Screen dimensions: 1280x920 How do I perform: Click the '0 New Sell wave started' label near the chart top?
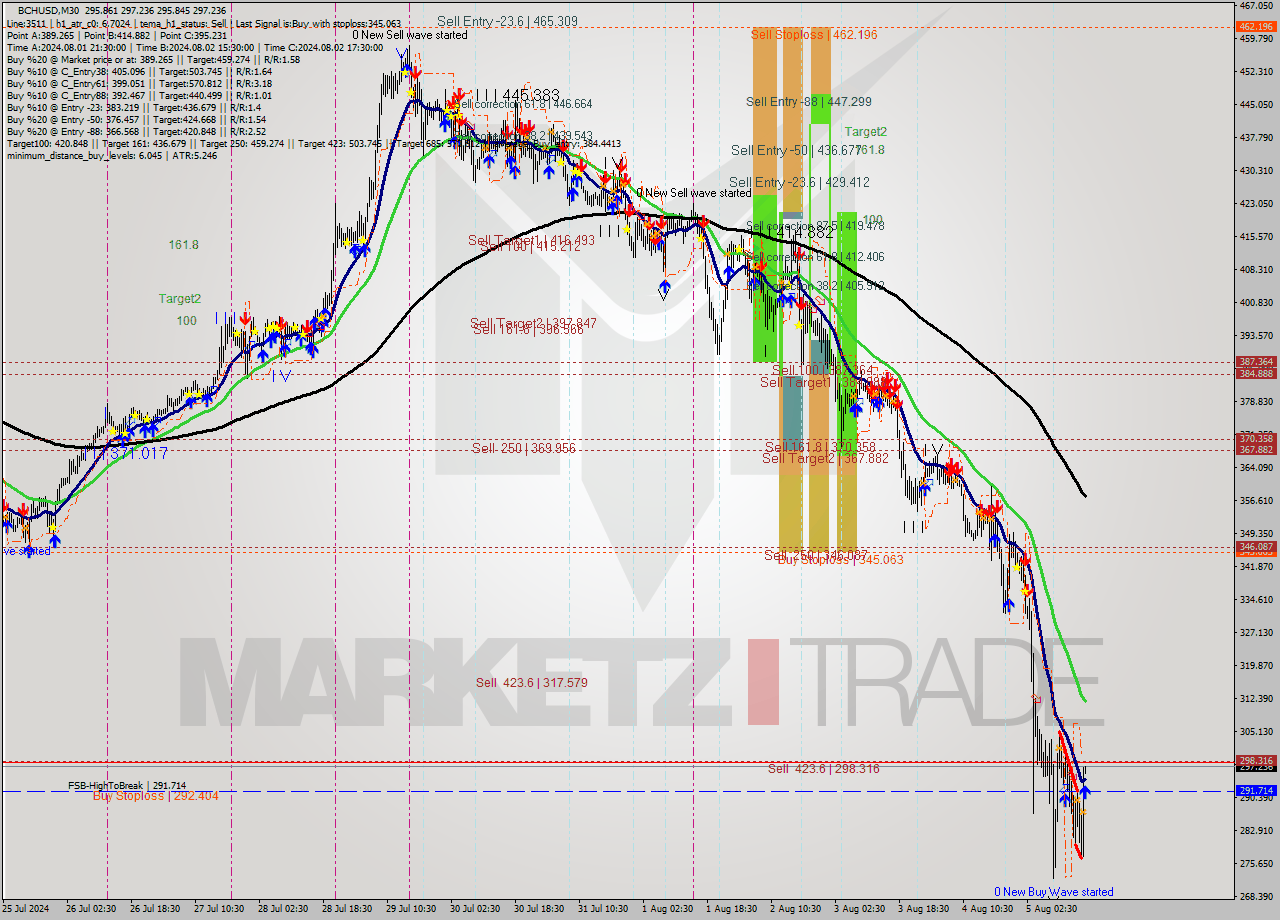pyautogui.click(x=409, y=35)
